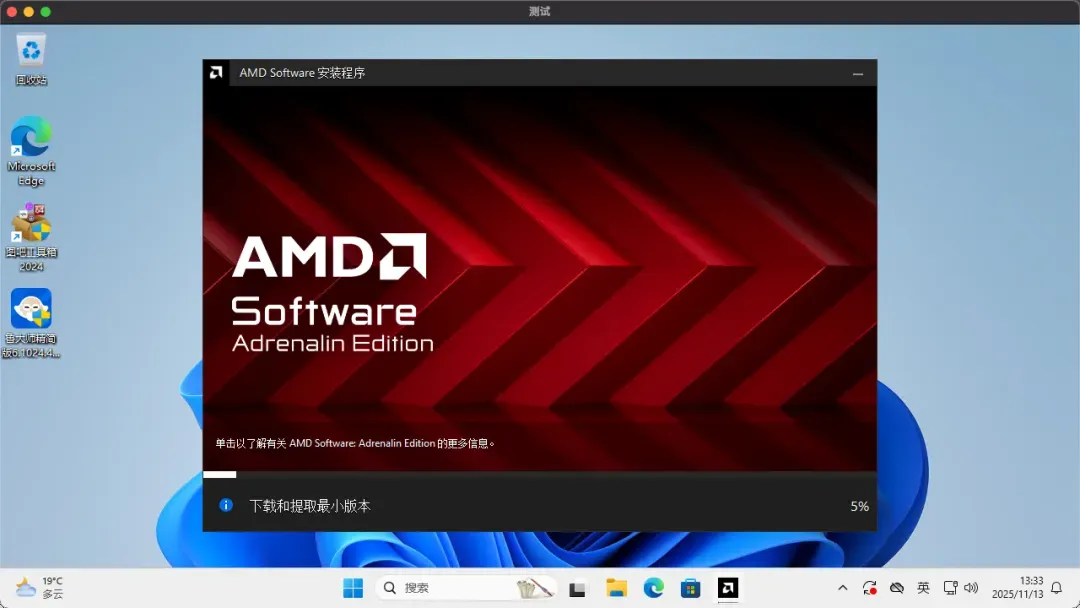The image size is (1080, 608).
Task: Click the Windows Start button
Action: 353,588
